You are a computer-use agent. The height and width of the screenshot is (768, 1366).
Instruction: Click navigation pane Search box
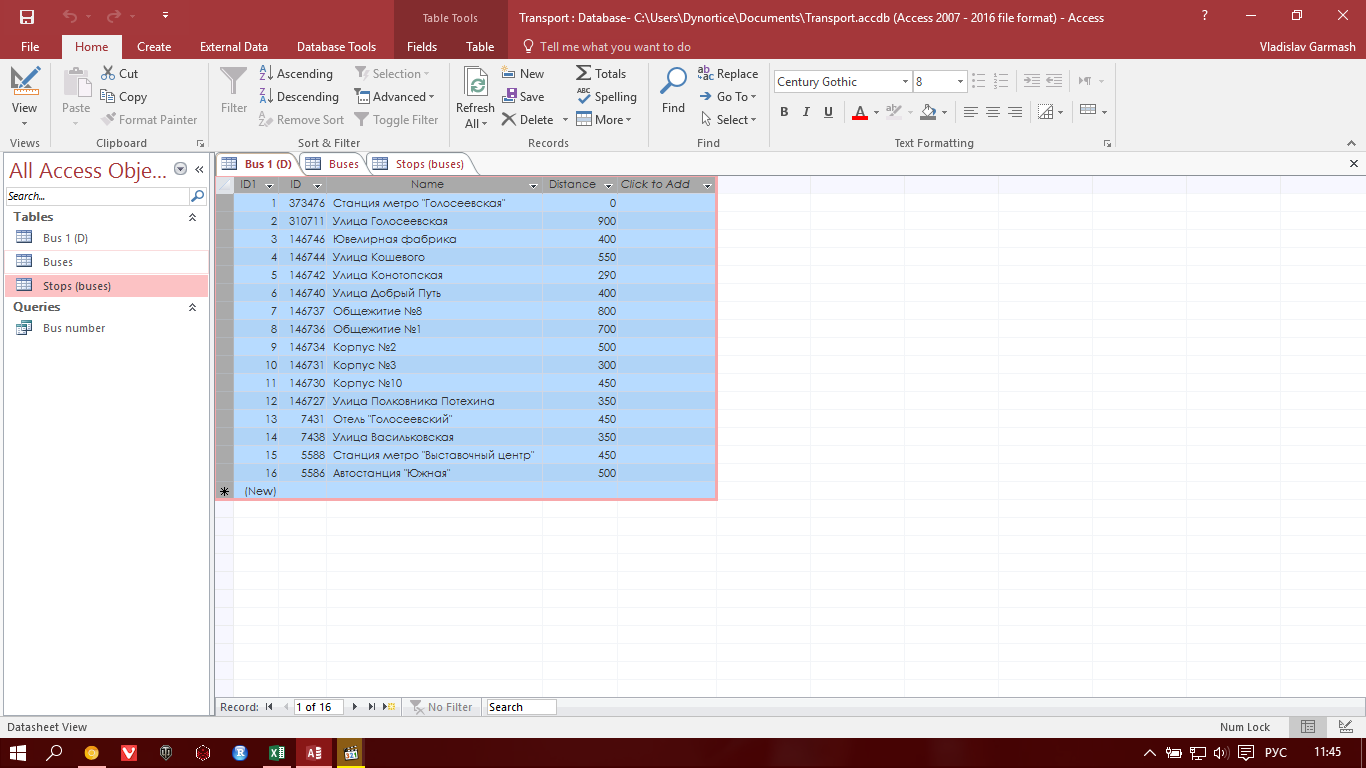(x=98, y=196)
